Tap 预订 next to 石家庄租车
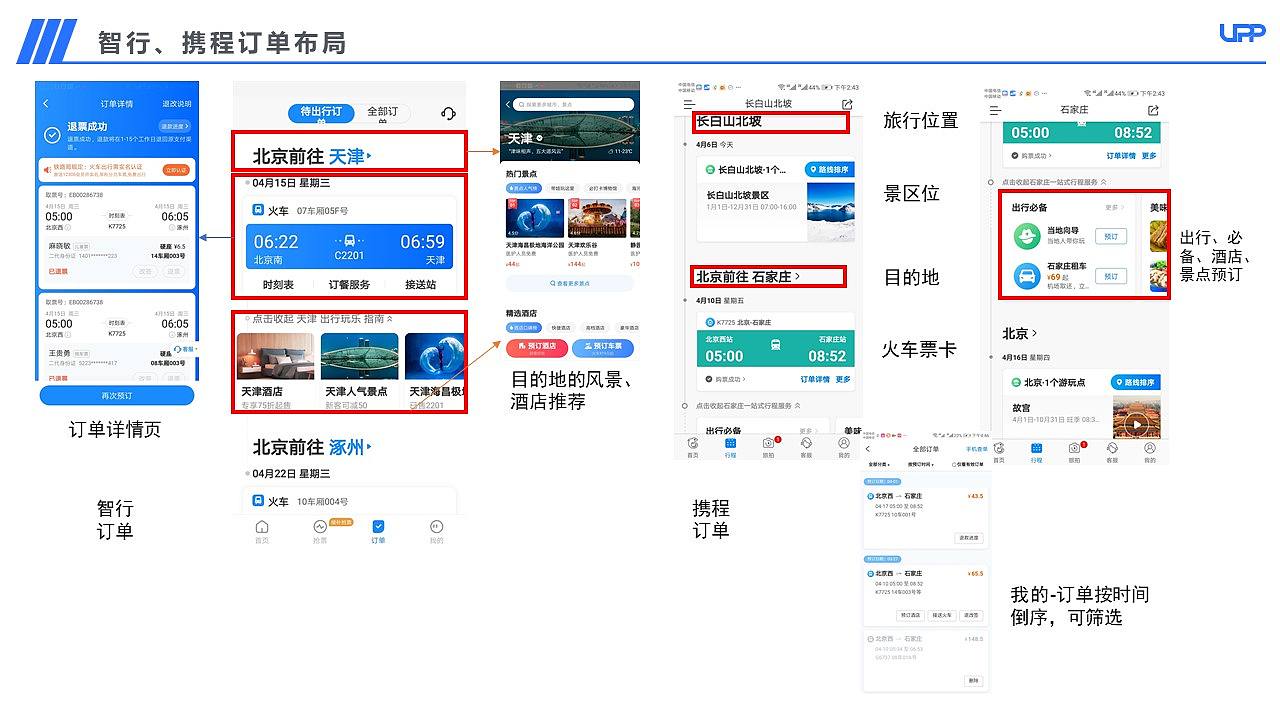1280x720 pixels. point(1111,276)
